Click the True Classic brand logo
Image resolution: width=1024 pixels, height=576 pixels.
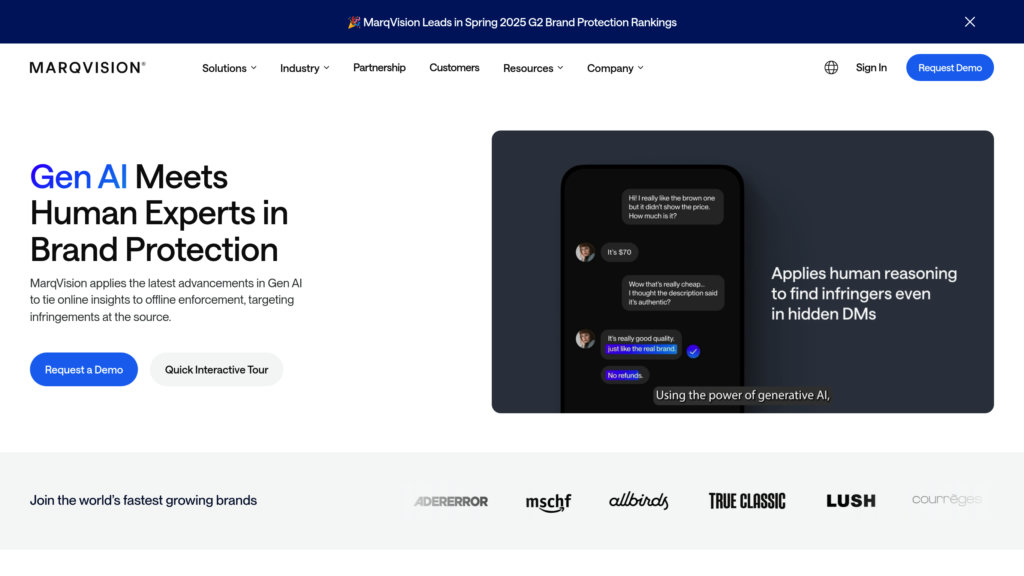tap(747, 501)
